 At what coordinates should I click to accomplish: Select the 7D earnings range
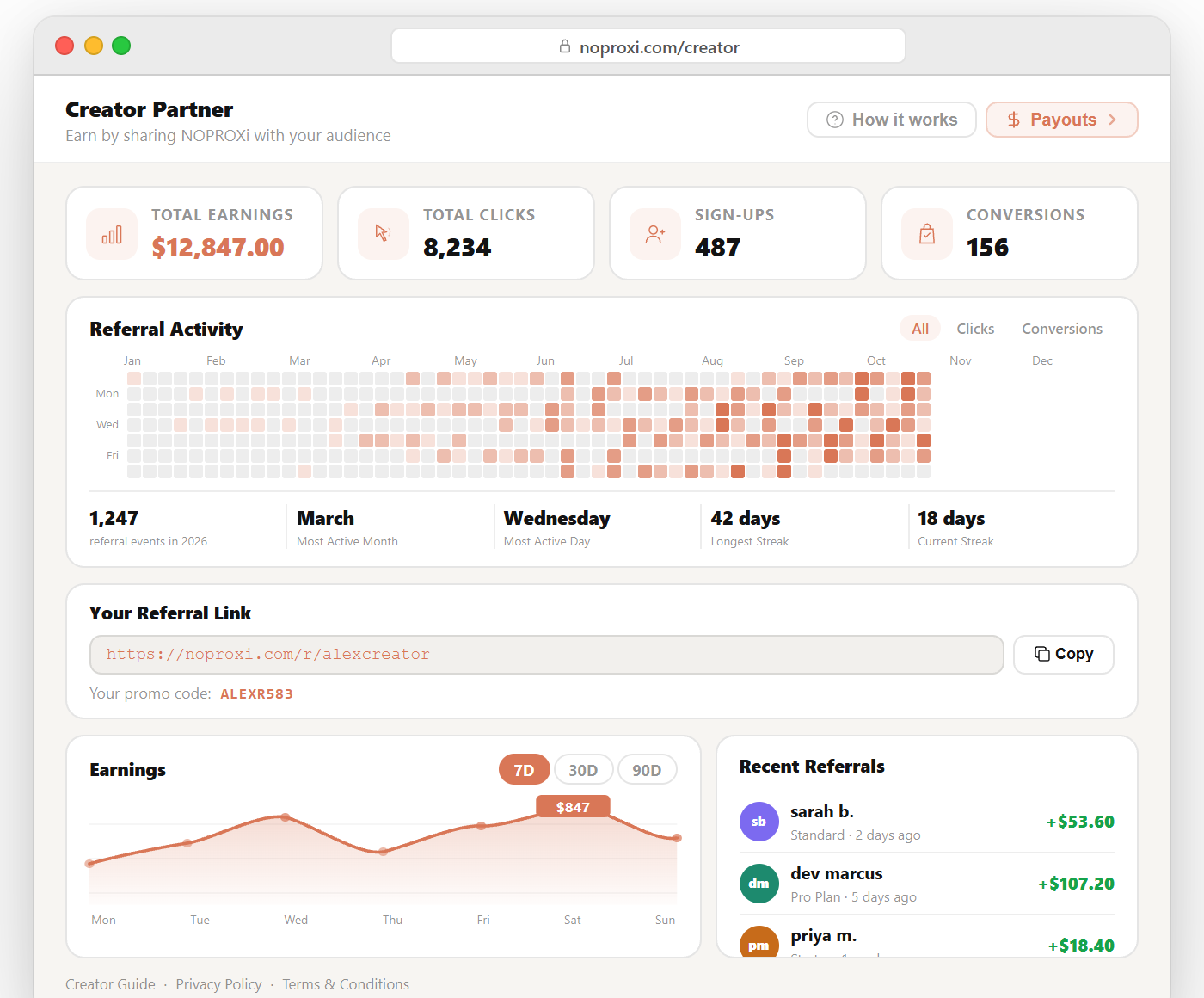coord(524,770)
